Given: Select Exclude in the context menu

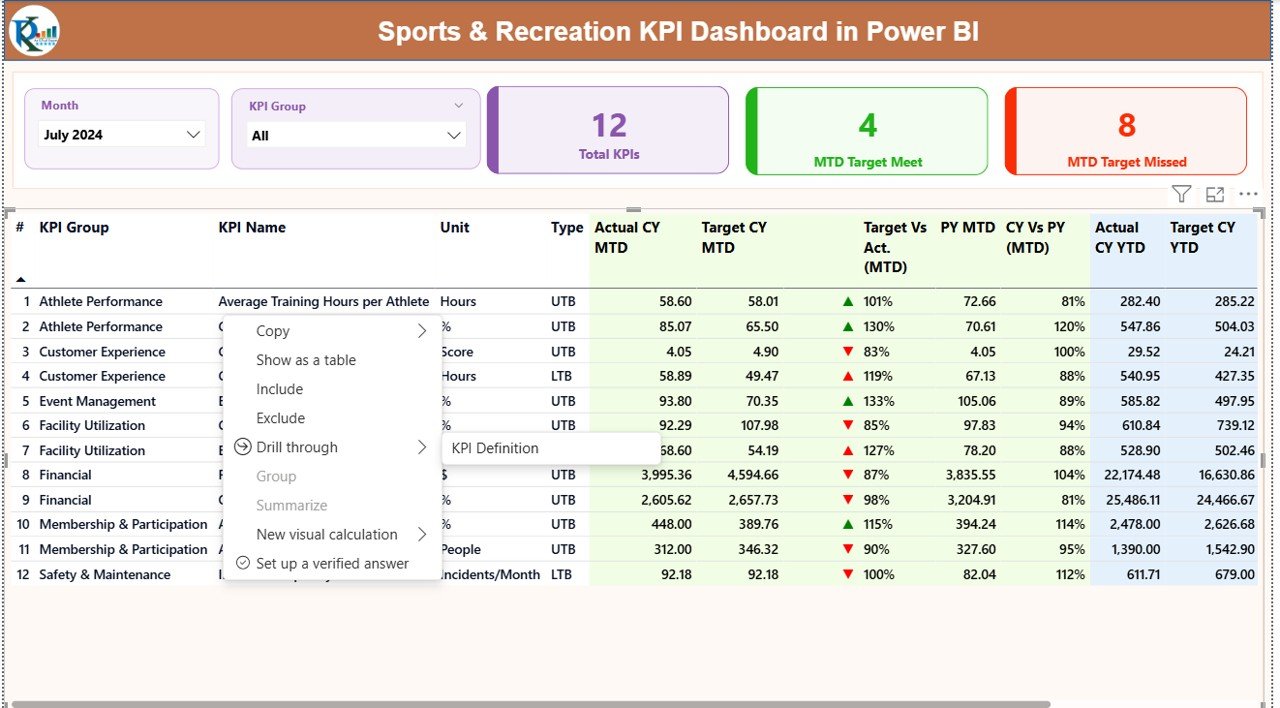Looking at the screenshot, I should [x=280, y=418].
